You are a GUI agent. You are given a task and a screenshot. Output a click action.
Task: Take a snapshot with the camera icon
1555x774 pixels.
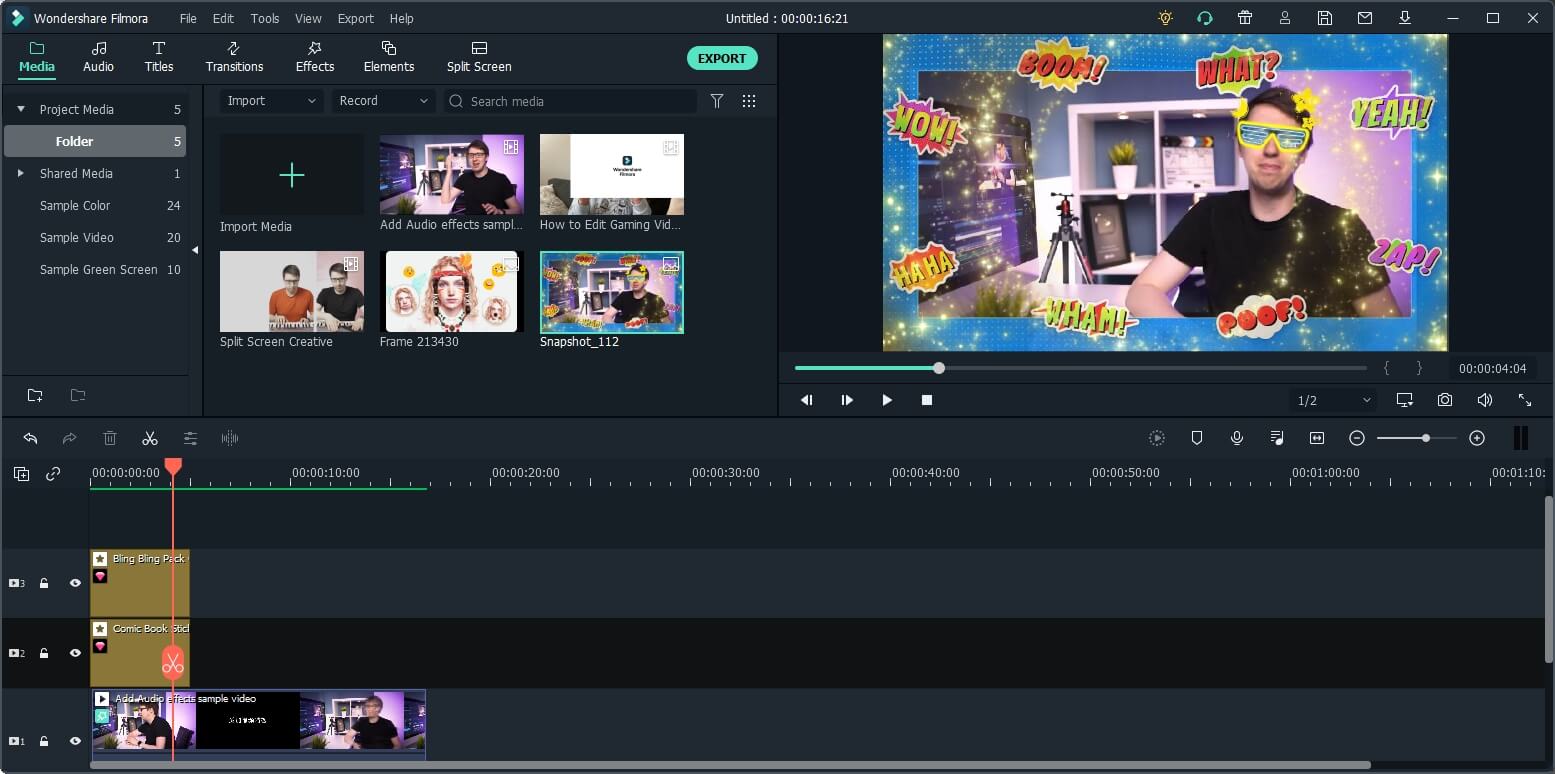click(x=1445, y=400)
